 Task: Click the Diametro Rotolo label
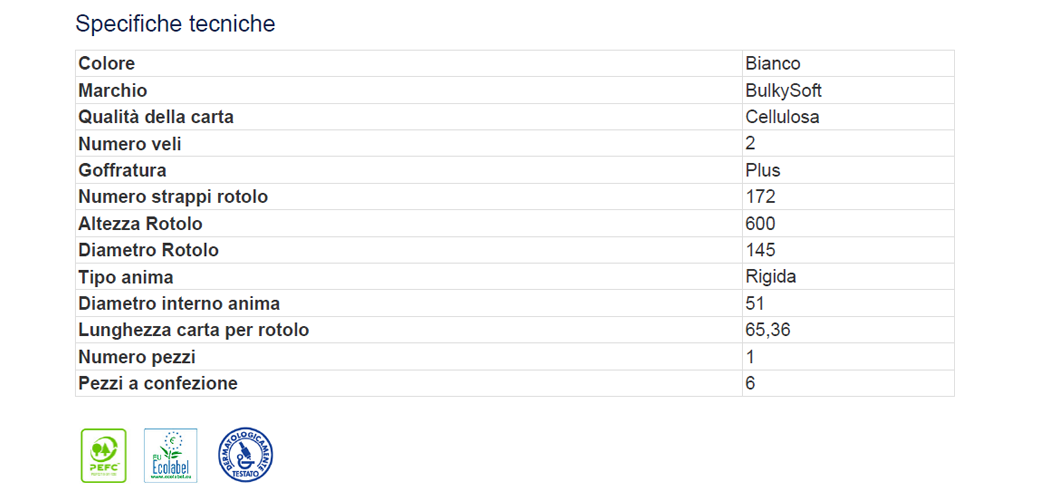coord(148,250)
